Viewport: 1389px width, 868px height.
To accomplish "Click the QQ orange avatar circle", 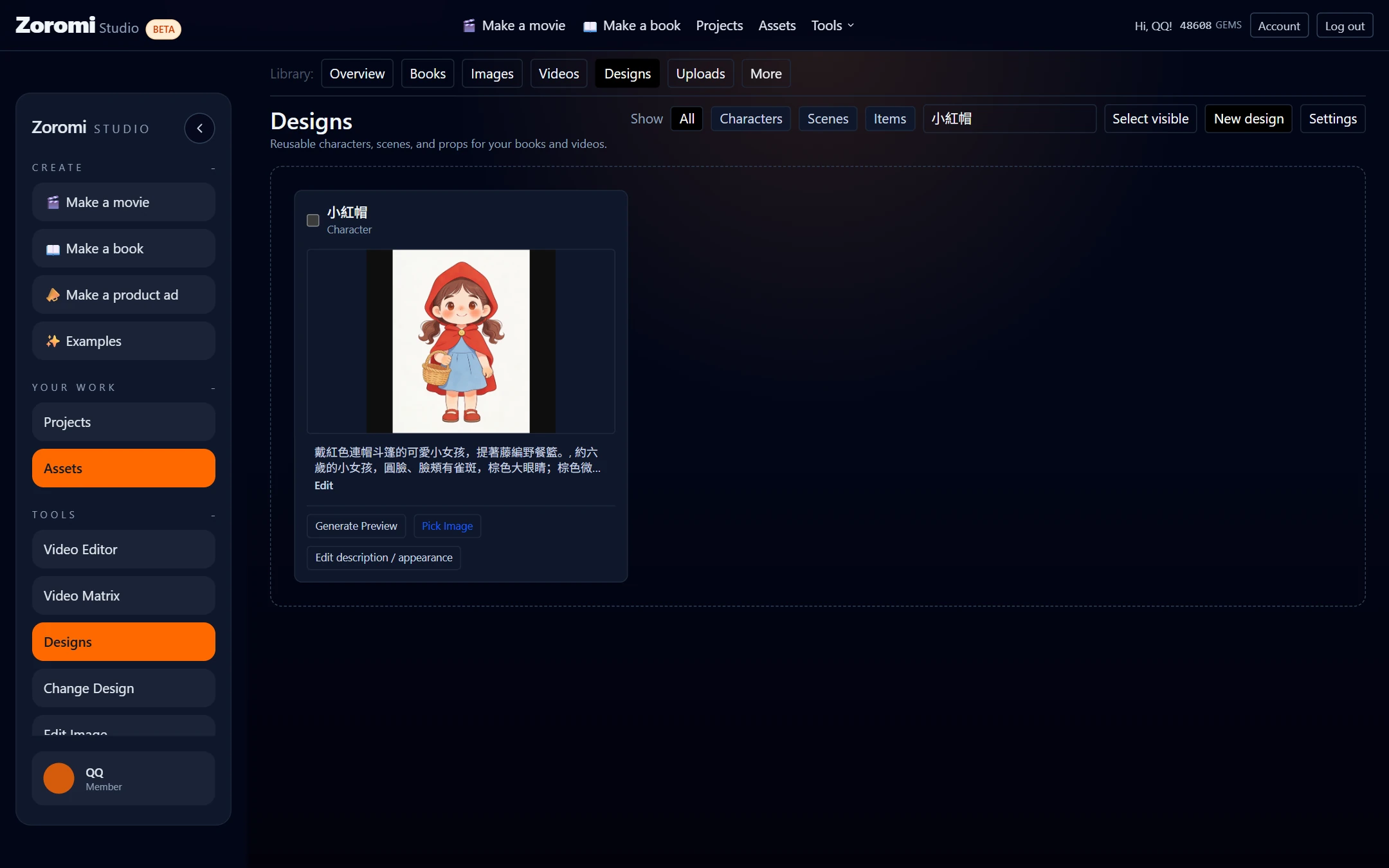I will [59, 779].
